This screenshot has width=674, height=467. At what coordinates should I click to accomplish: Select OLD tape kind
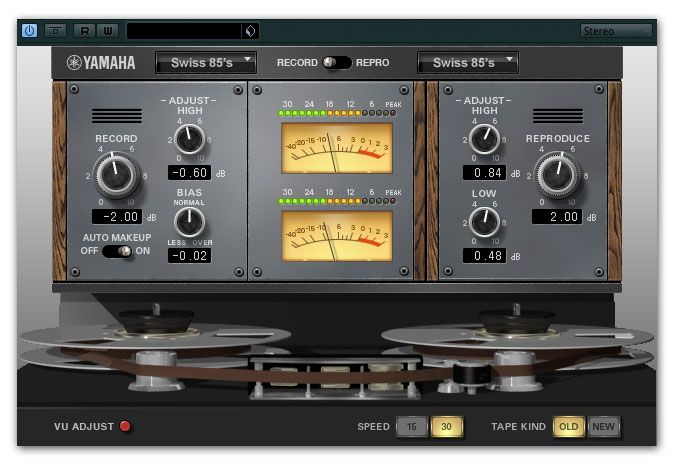click(569, 427)
